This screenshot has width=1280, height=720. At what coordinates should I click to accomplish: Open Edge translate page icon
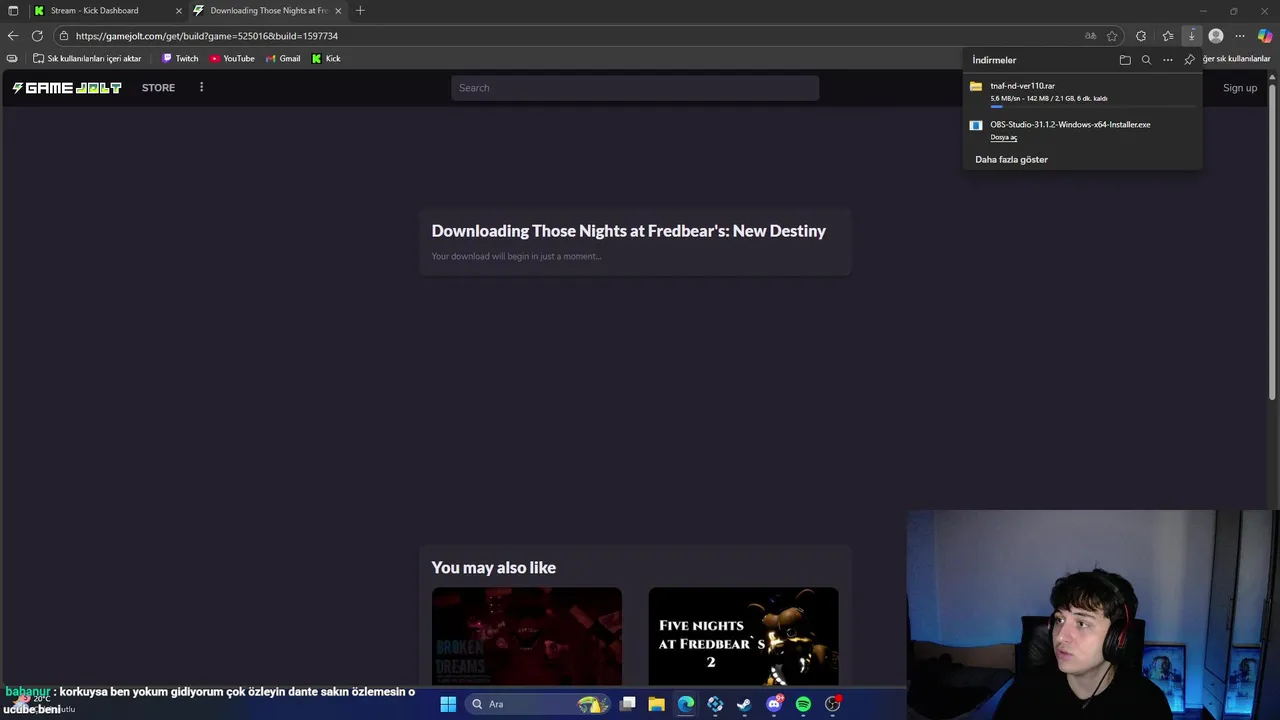[x=1090, y=36]
